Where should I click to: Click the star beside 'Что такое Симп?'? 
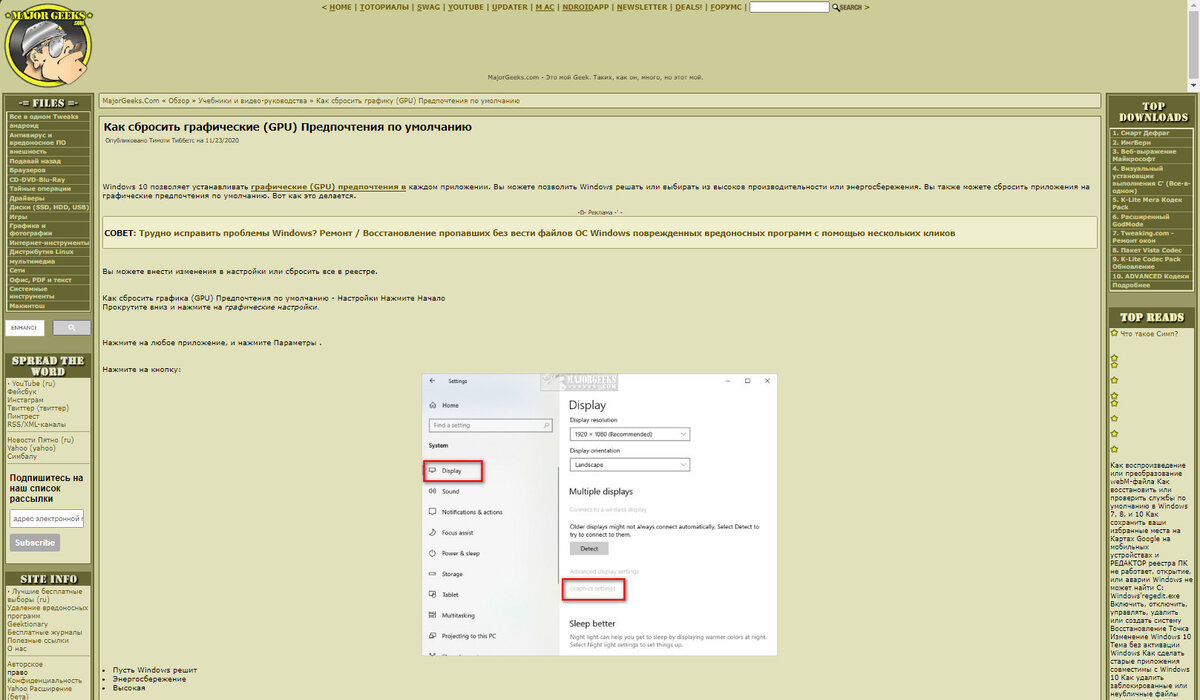pyautogui.click(x=1115, y=333)
